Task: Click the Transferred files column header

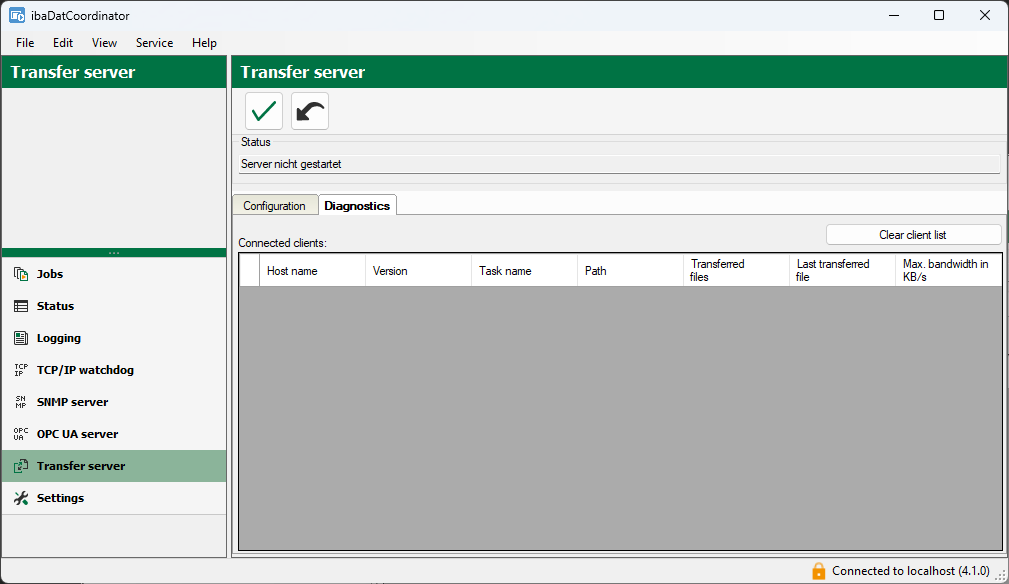Action: tap(736, 271)
